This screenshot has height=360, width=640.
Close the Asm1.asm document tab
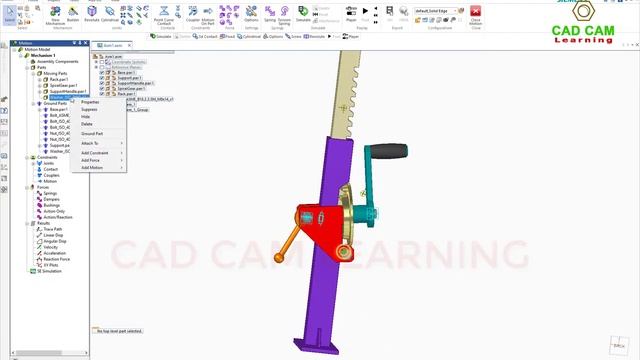(x=129, y=45)
